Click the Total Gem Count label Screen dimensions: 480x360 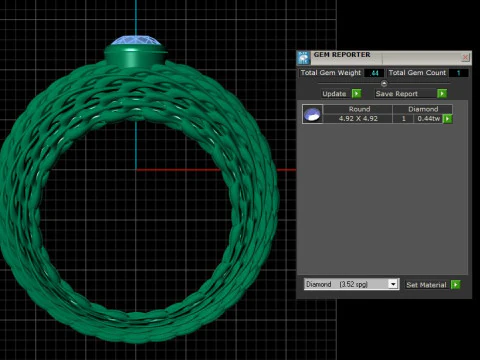click(x=417, y=73)
